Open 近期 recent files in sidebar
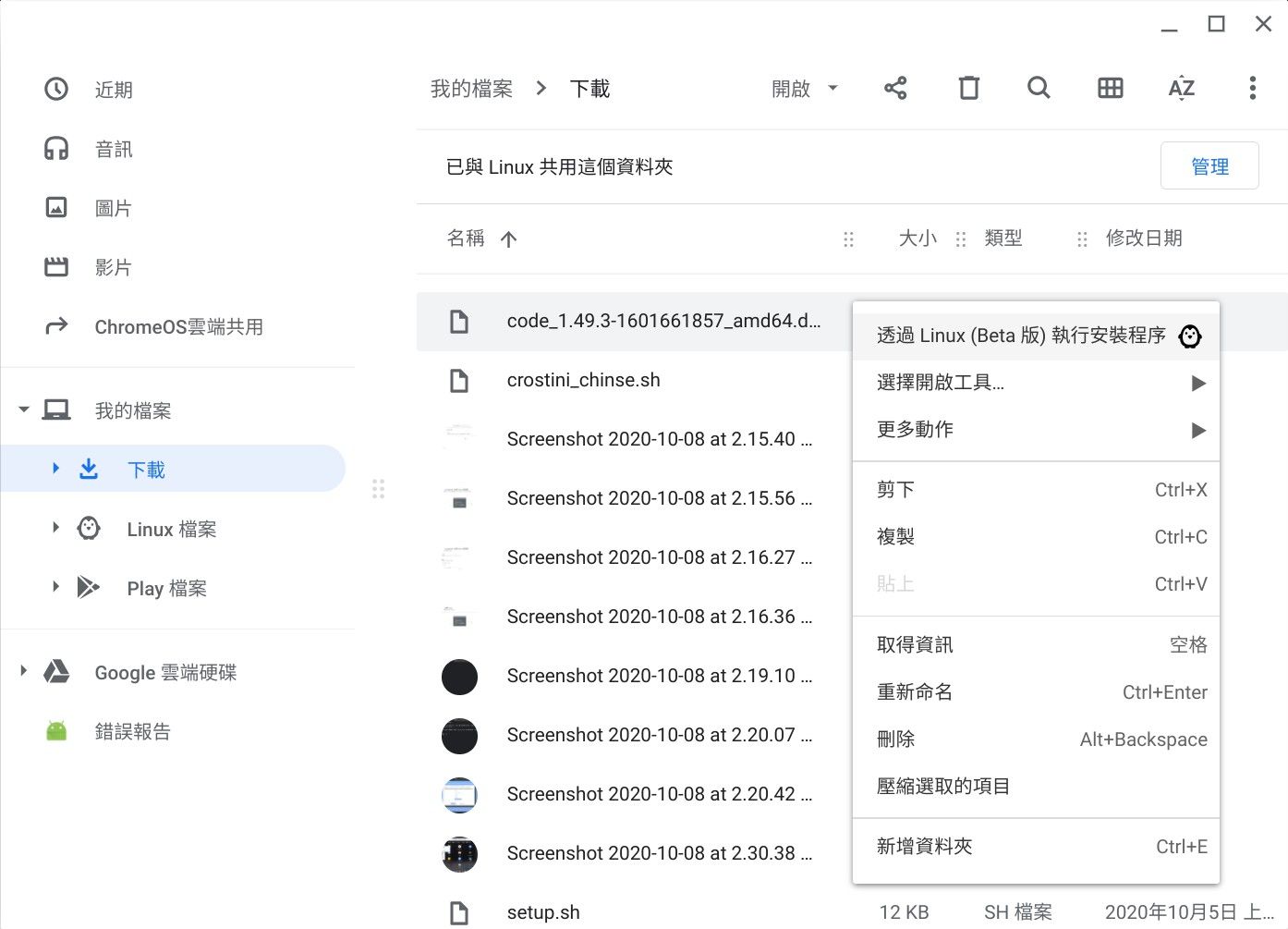Image resolution: width=1288 pixels, height=929 pixels. pos(114,90)
